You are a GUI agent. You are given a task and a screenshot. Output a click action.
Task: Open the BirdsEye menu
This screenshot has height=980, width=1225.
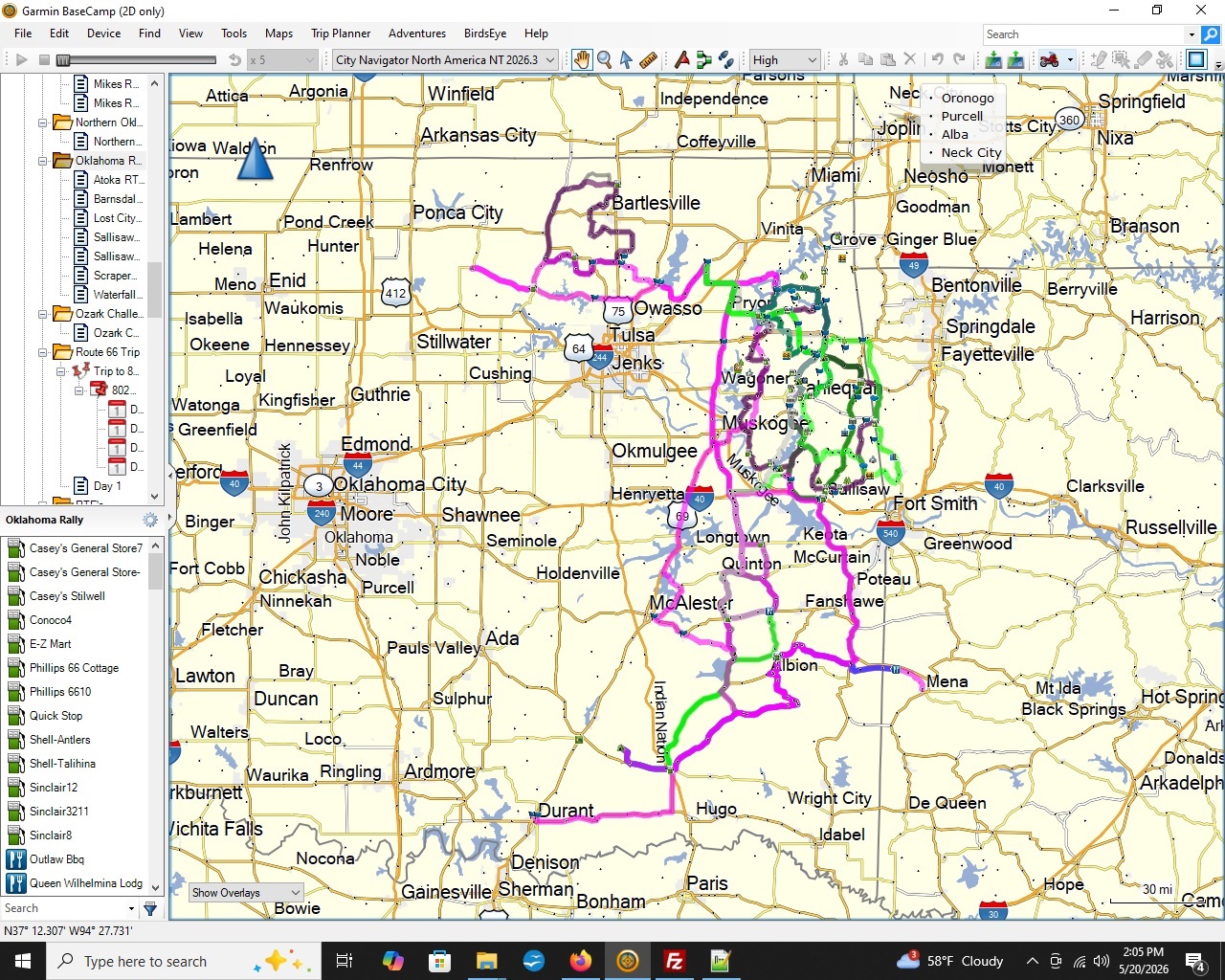[x=485, y=33]
